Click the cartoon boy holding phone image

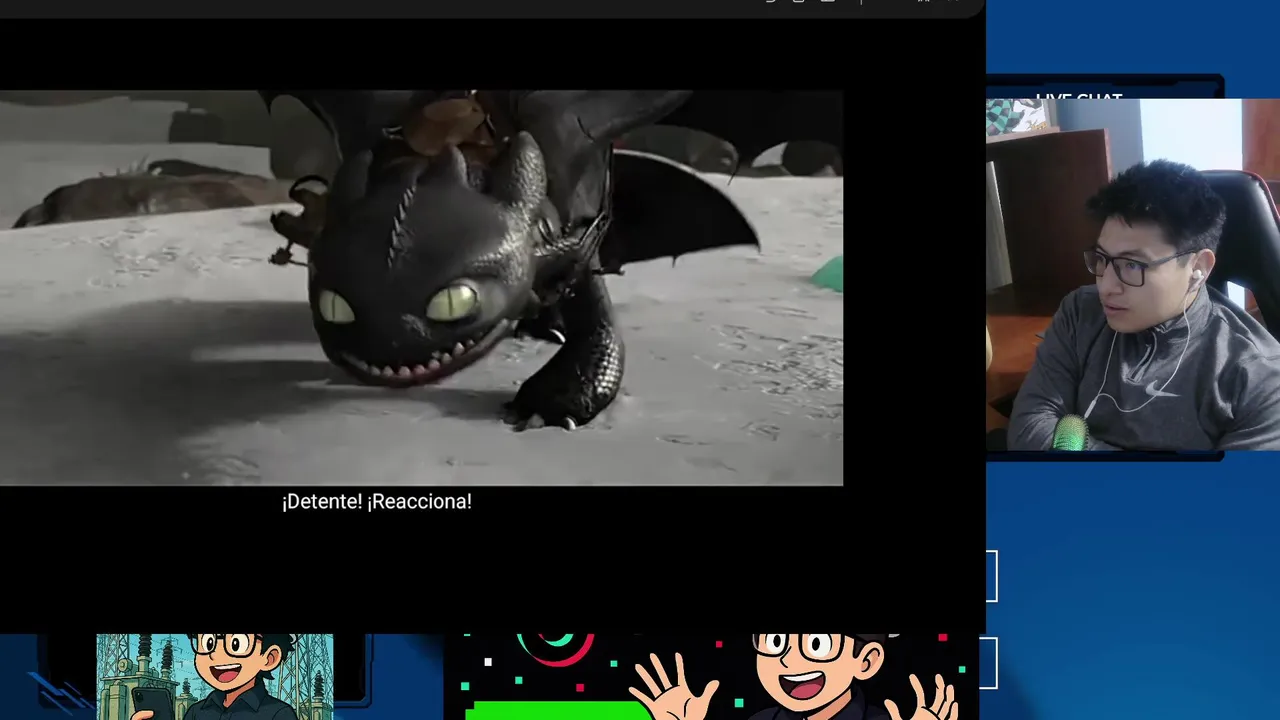[215, 677]
